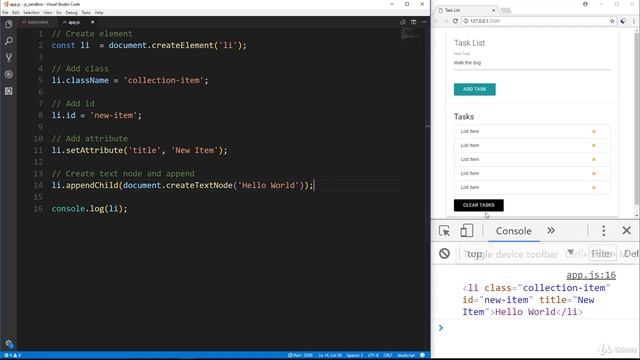Split the editor with split icon
The width and height of the screenshot is (640, 360).
click(413, 22)
